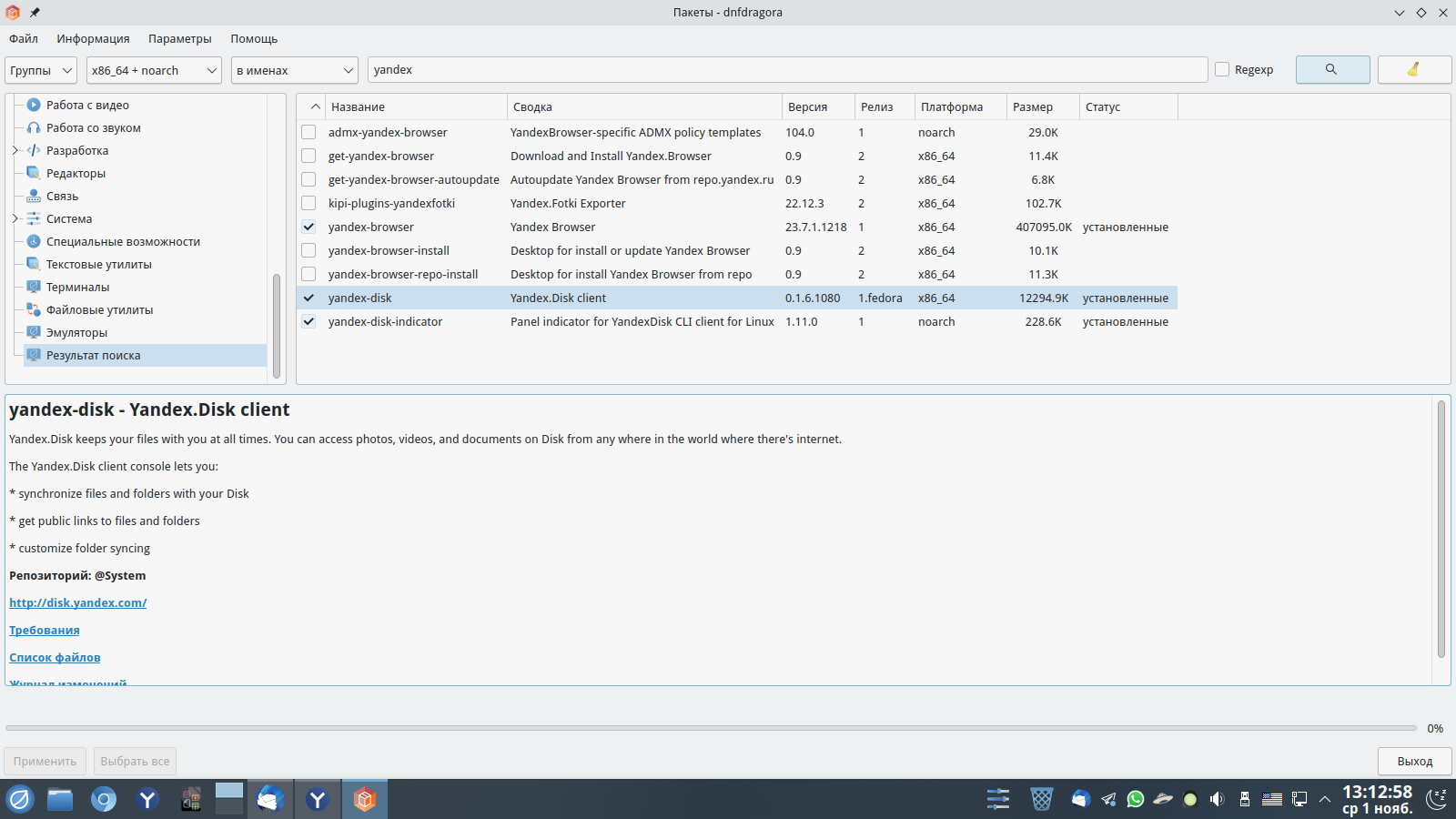This screenshot has height=819, width=1456.
Task: Clear the search with the broom icon
Action: pos(1414,70)
